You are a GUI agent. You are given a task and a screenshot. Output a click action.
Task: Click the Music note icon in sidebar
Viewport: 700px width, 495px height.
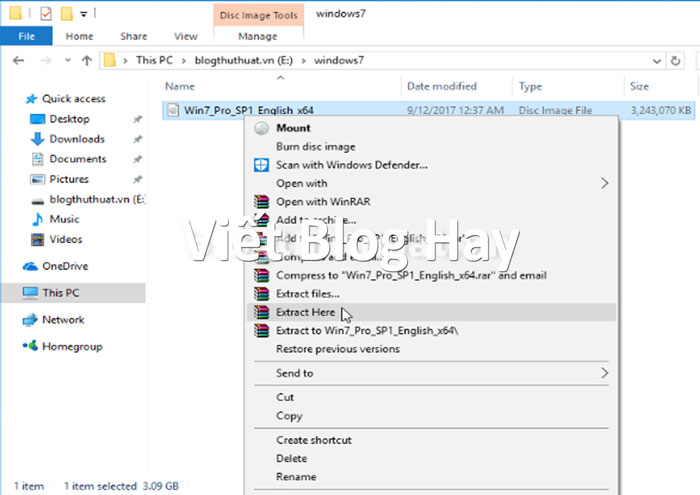click(38, 219)
